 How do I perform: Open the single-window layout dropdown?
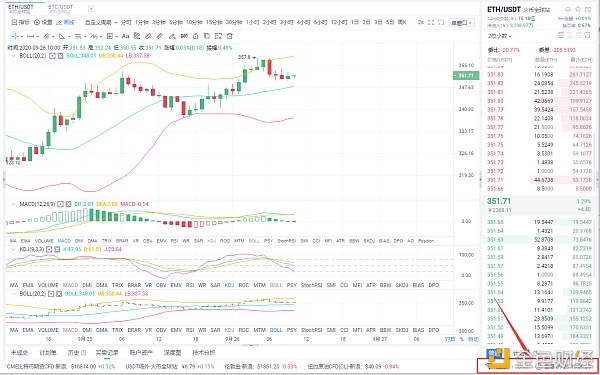[461, 23]
